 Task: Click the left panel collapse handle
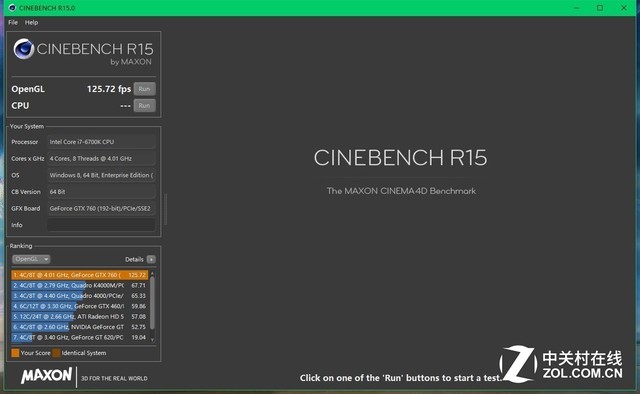pos(165,209)
